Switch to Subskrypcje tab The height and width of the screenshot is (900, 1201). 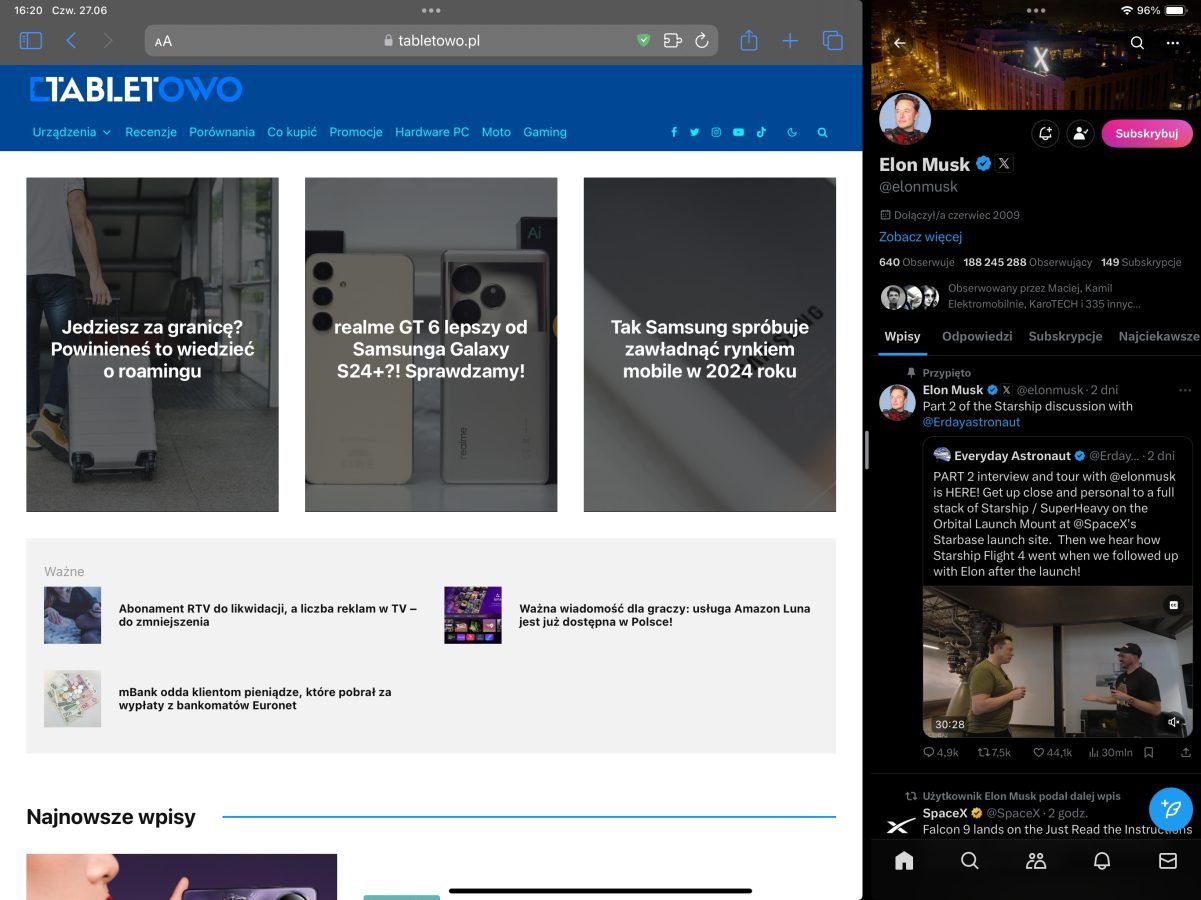(1065, 337)
